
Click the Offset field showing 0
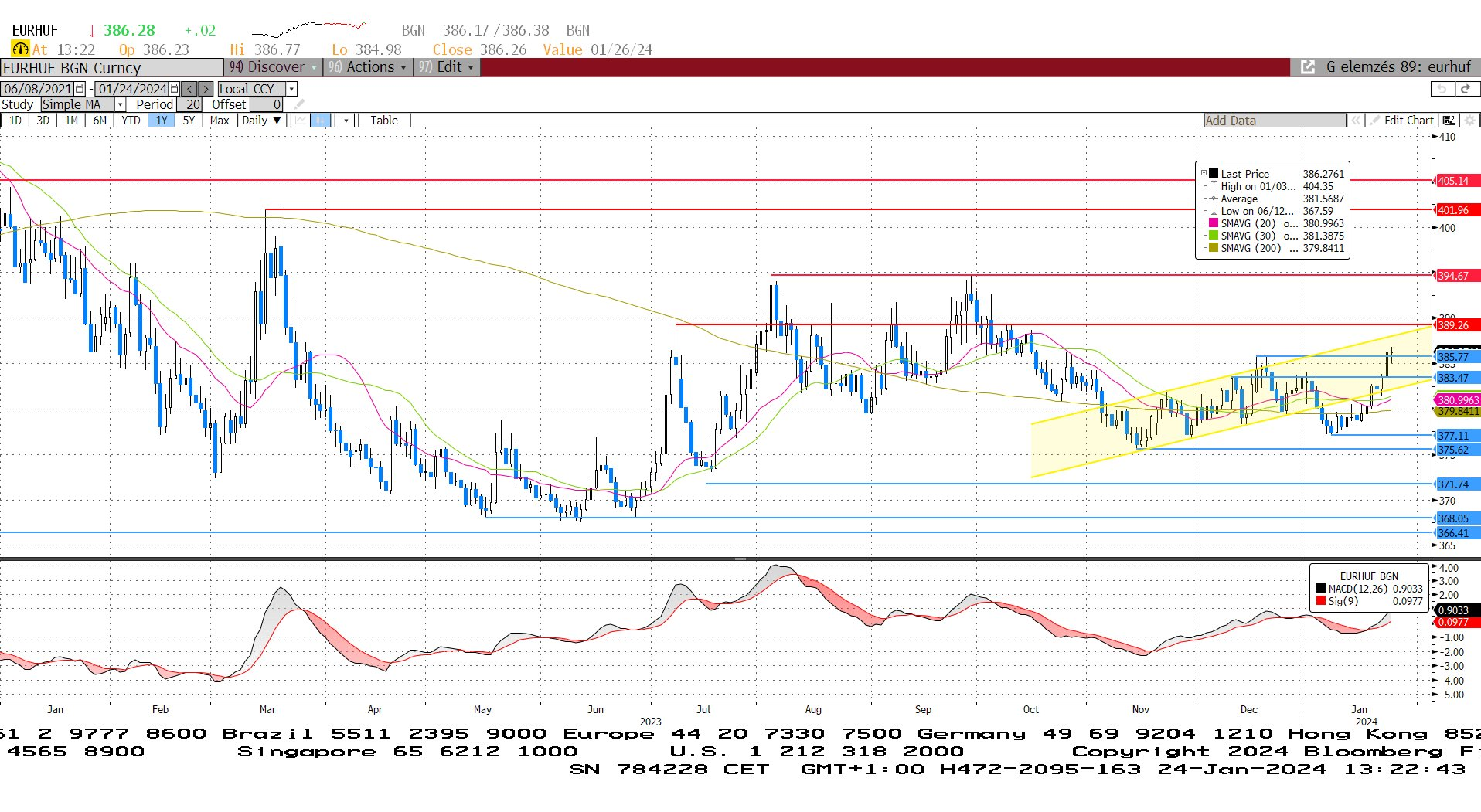[x=267, y=104]
